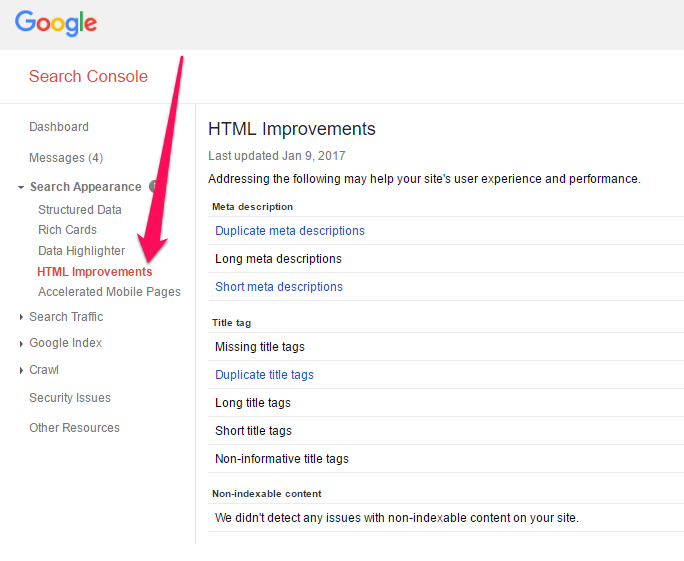The height and width of the screenshot is (561, 684).
Task: Select Search Traffic sidebar item
Action: (x=66, y=317)
